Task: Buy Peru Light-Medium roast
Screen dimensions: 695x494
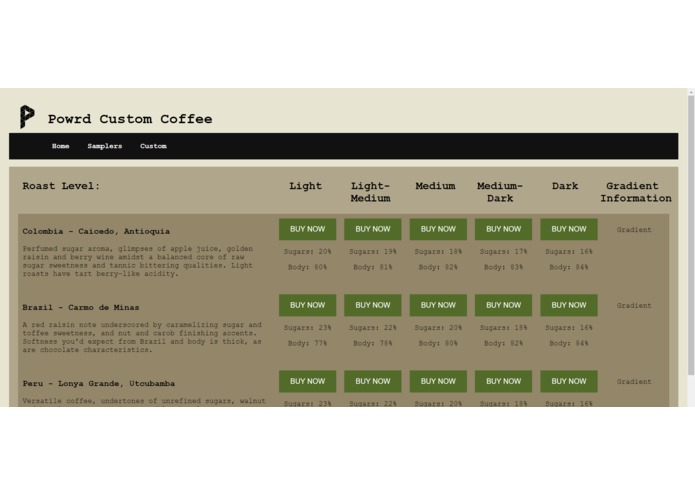Action: [x=373, y=381]
